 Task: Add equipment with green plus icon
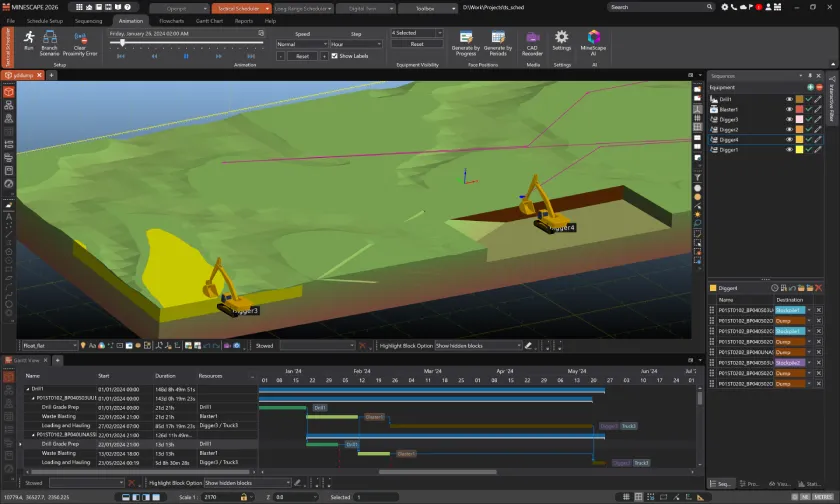810,87
